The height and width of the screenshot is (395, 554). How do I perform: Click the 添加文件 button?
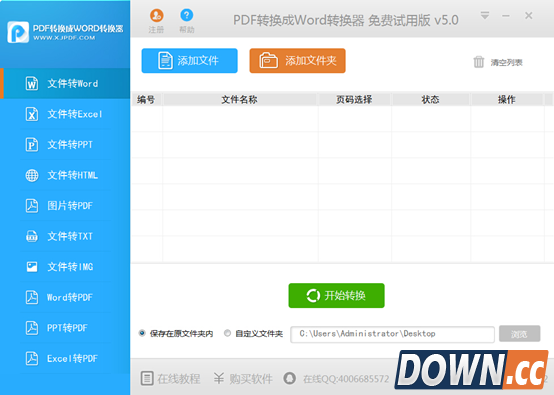coord(189,61)
